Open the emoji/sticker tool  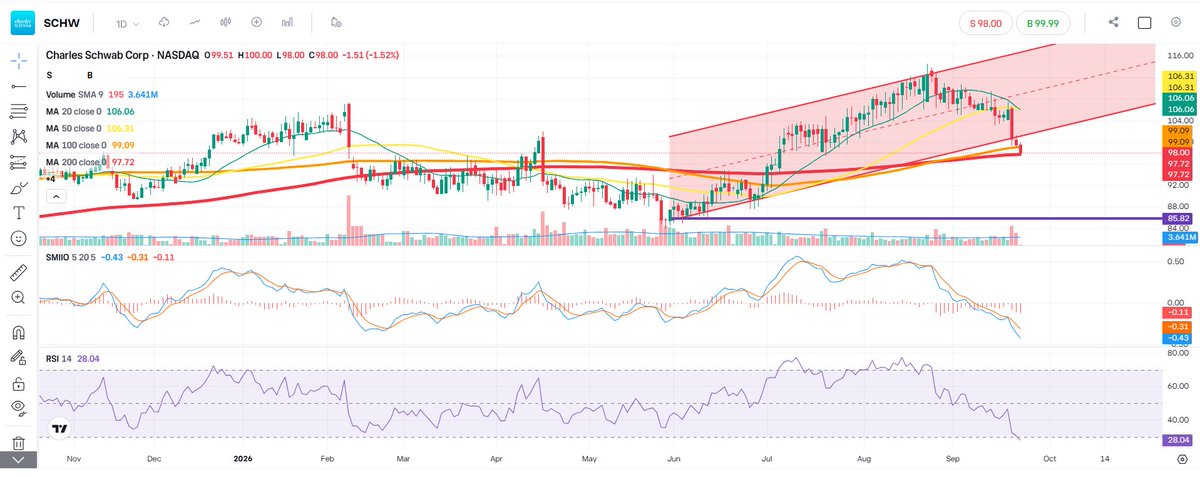tap(18, 238)
